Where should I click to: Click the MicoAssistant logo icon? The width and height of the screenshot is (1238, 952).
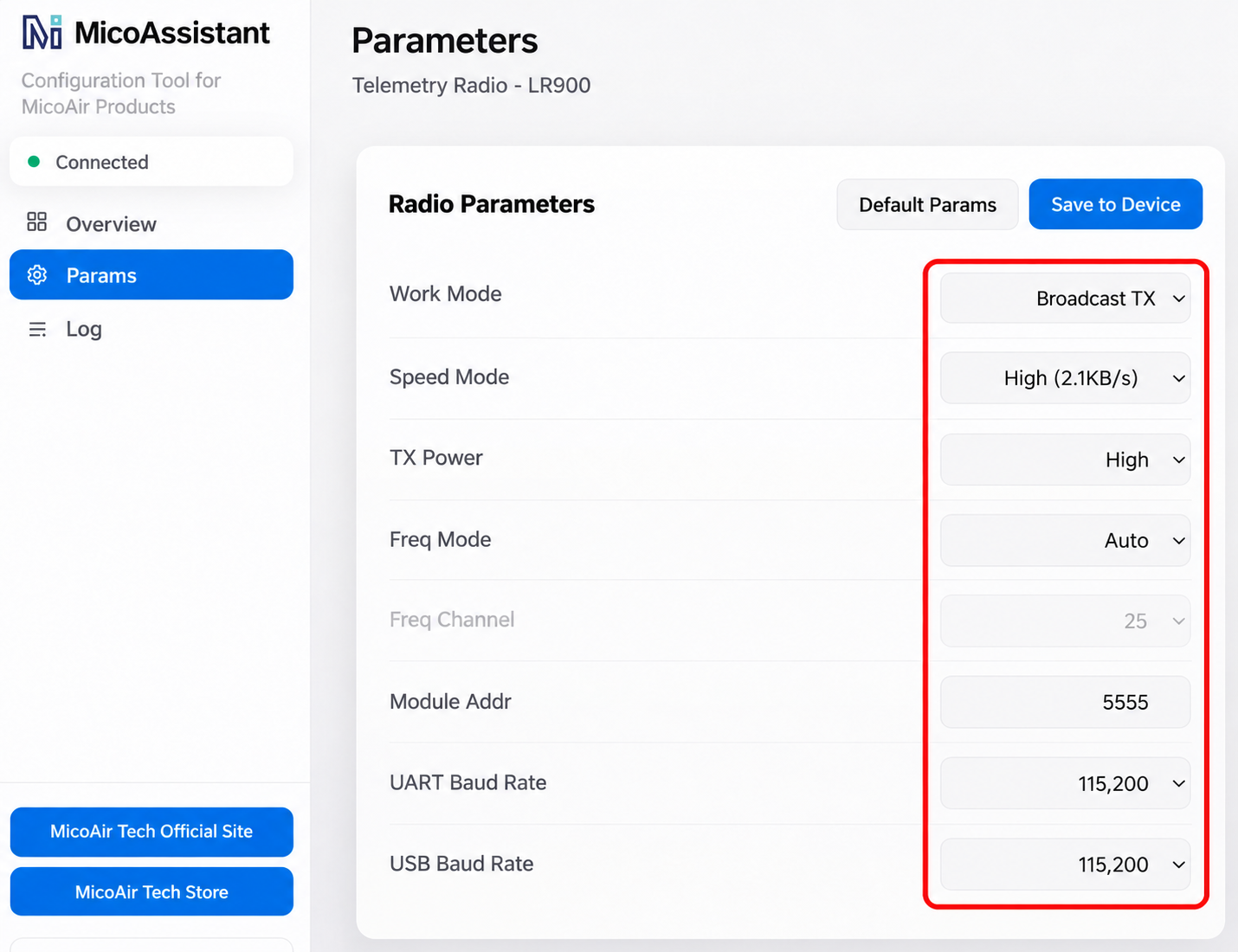click(x=42, y=32)
